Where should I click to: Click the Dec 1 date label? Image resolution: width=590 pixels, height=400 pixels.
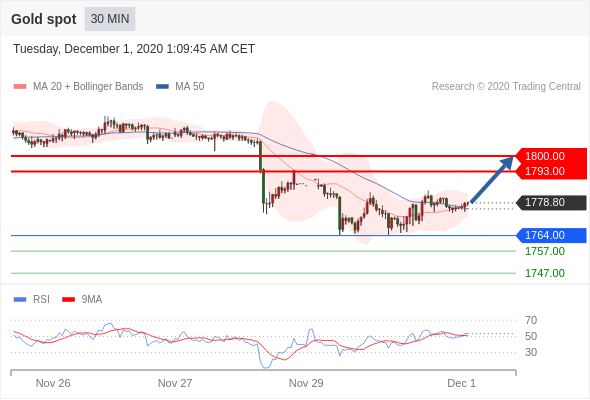coord(461,383)
